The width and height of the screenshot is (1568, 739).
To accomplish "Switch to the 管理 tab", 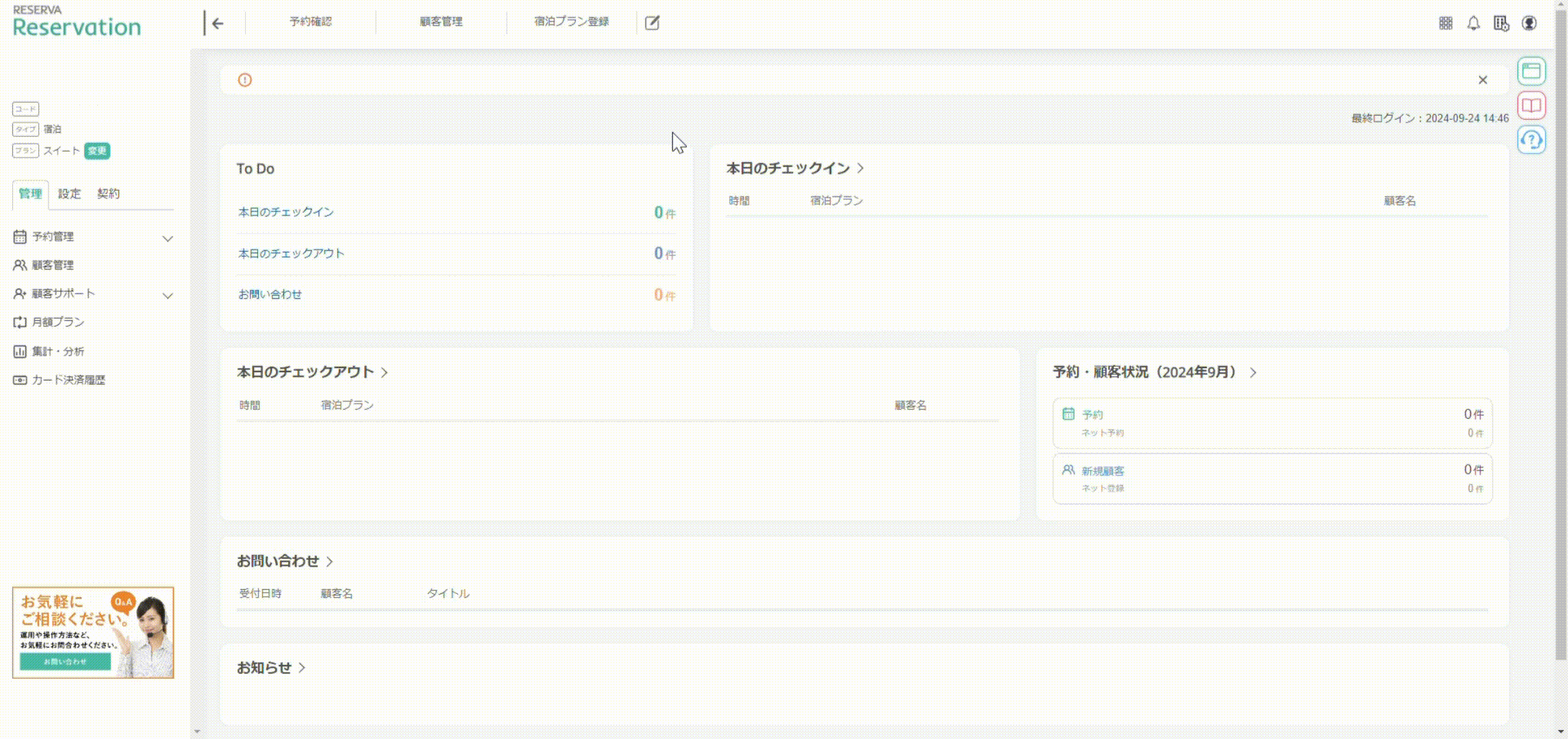I will click(x=30, y=194).
